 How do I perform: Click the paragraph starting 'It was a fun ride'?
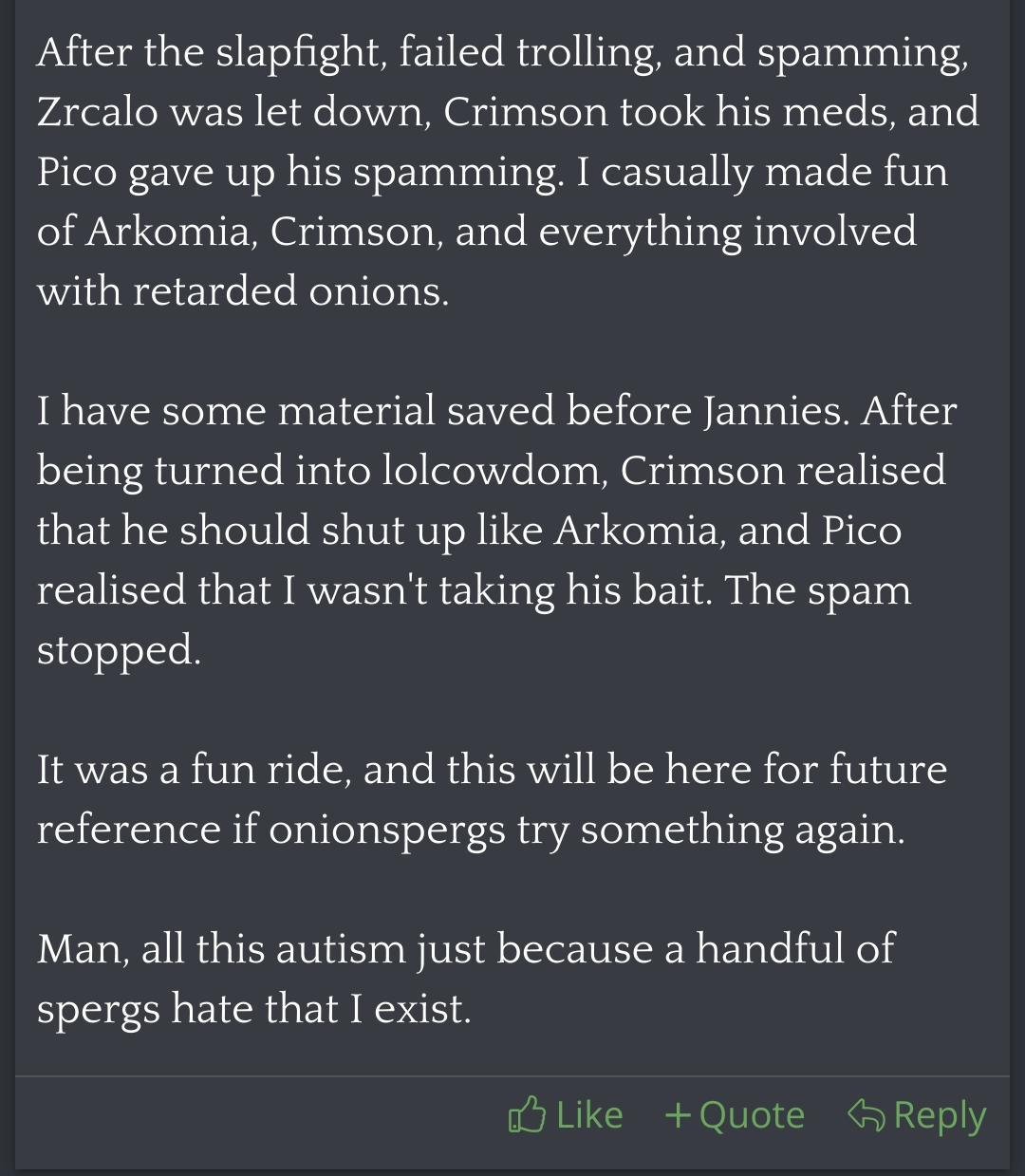click(x=492, y=799)
